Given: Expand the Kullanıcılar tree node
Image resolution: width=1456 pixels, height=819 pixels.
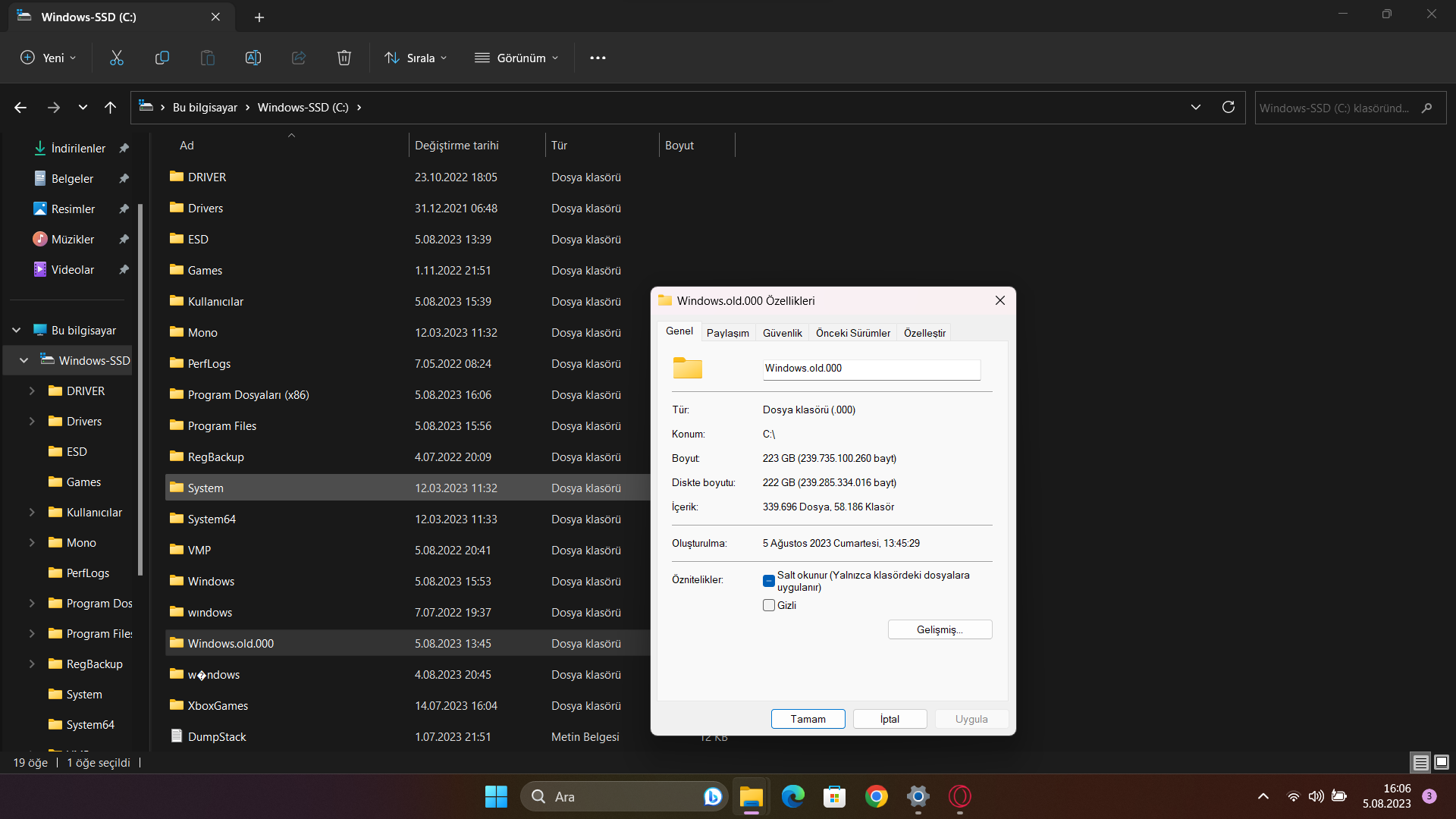Looking at the screenshot, I should [x=32, y=513].
